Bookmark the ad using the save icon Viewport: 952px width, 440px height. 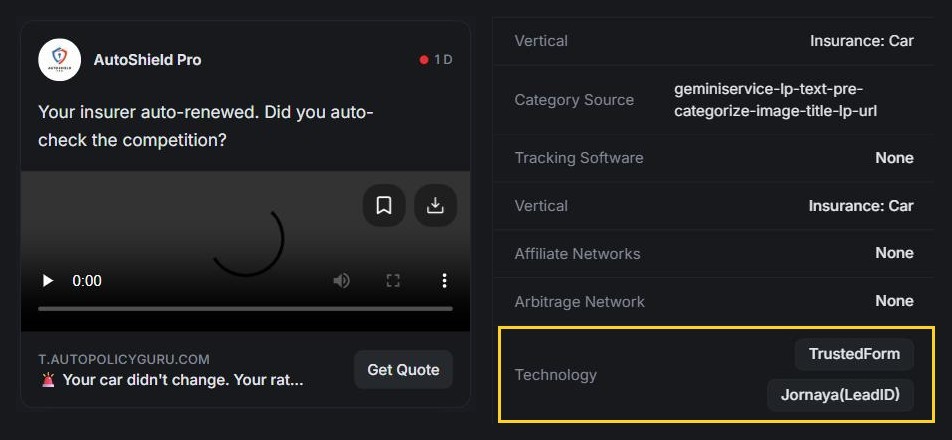point(384,206)
